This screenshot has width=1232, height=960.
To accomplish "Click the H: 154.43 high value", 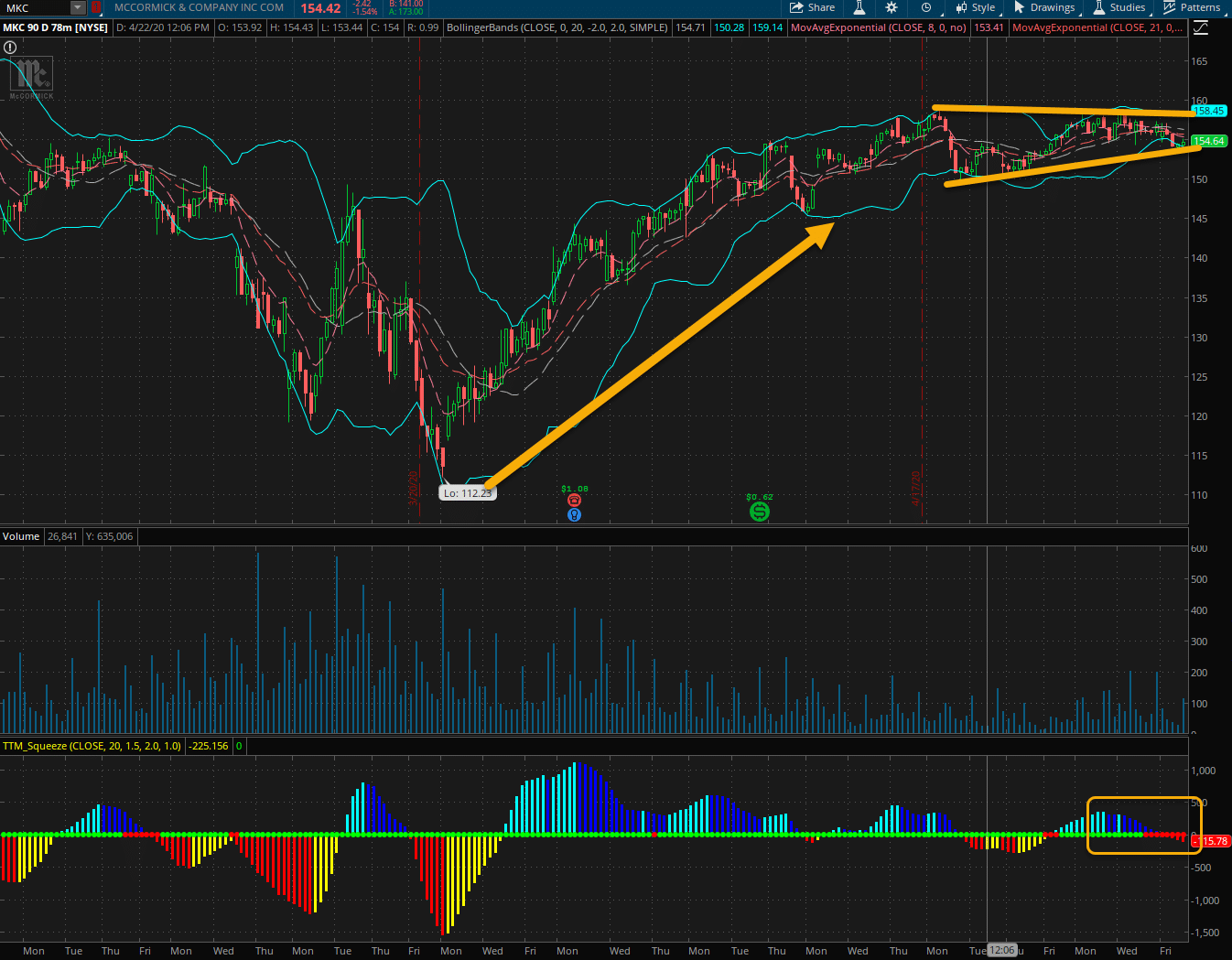I will [x=291, y=27].
